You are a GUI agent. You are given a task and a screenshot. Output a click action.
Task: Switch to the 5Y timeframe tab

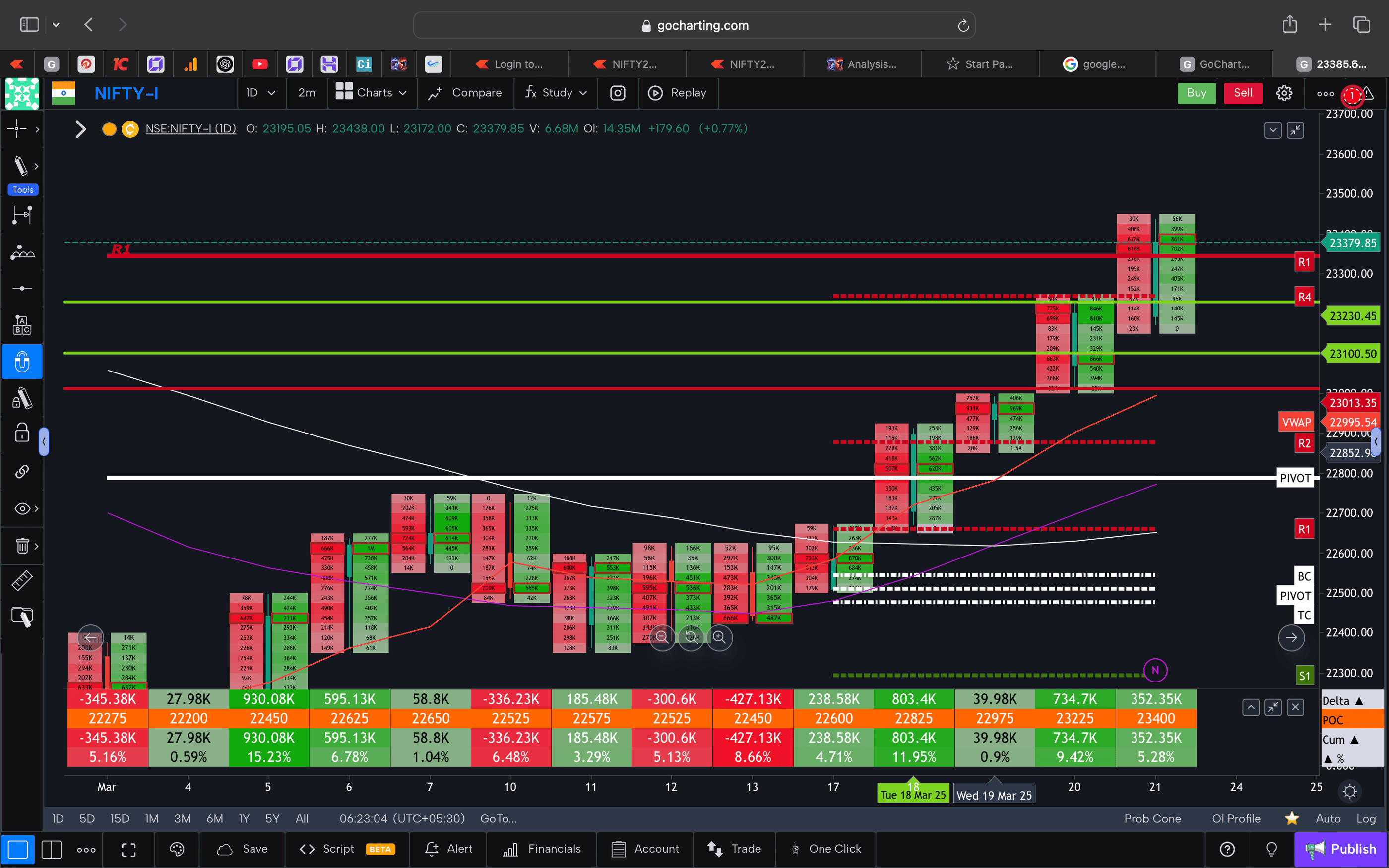tap(272, 818)
